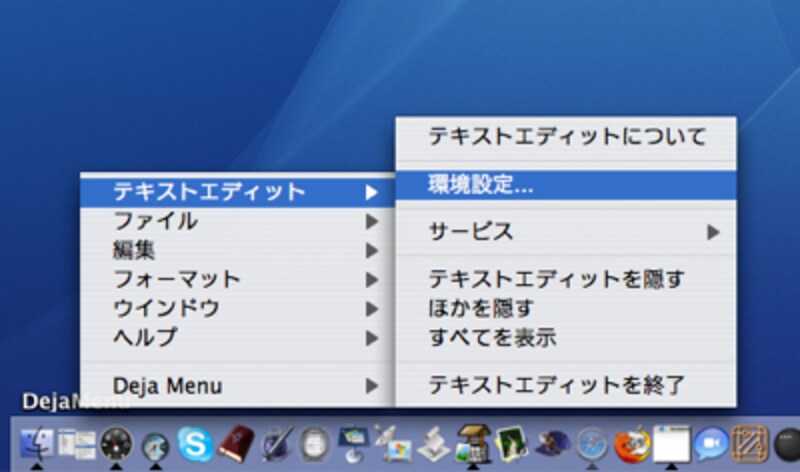
Task: Expand the Deja Menu submenu
Action: tap(237, 386)
